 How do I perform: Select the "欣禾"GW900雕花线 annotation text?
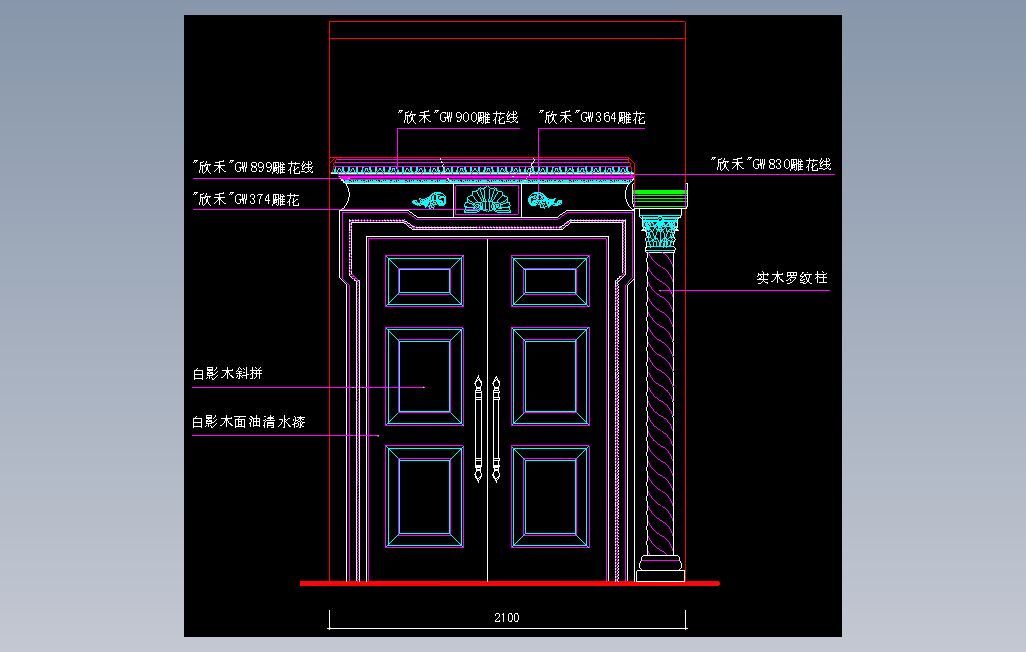458,117
